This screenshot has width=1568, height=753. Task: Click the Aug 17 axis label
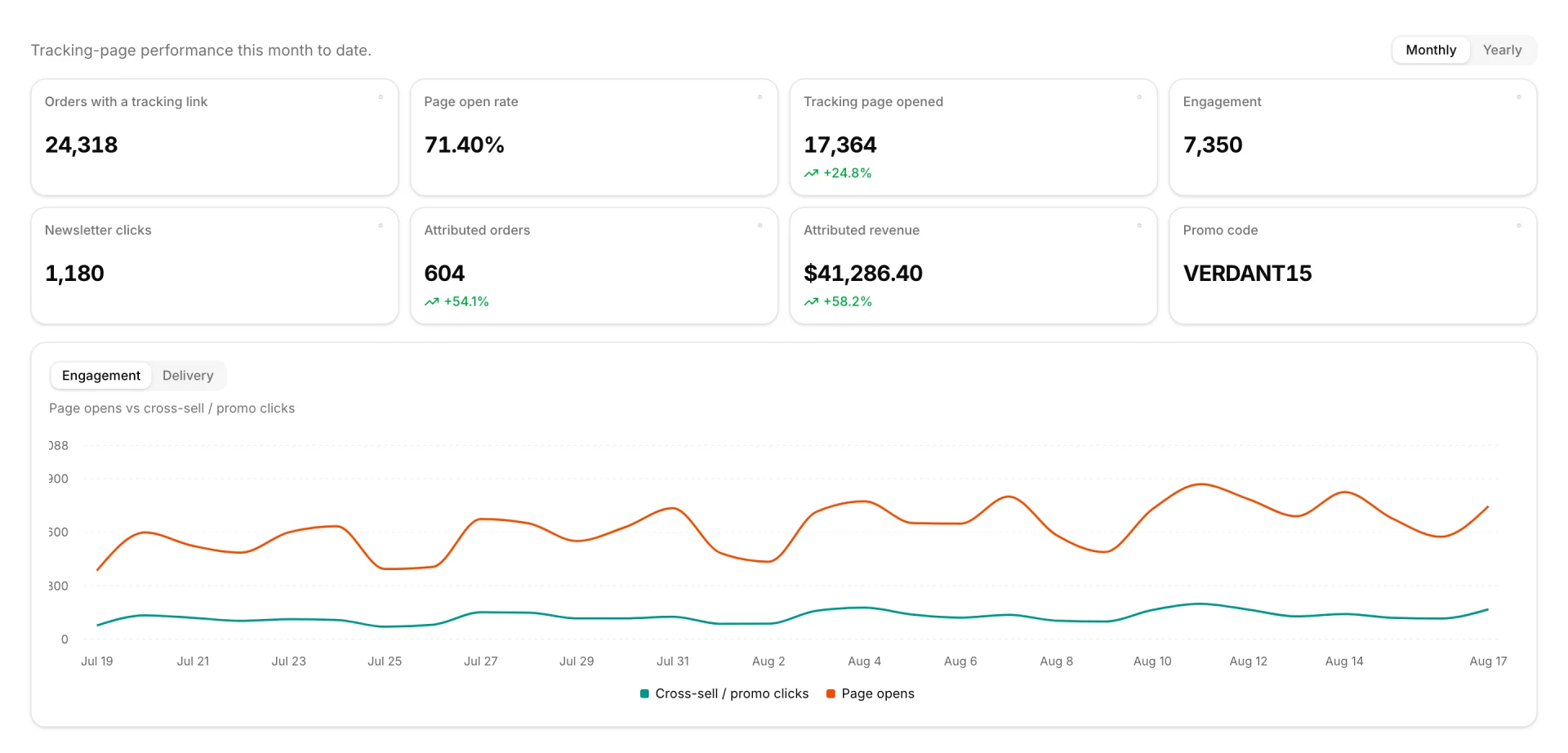1488,662
